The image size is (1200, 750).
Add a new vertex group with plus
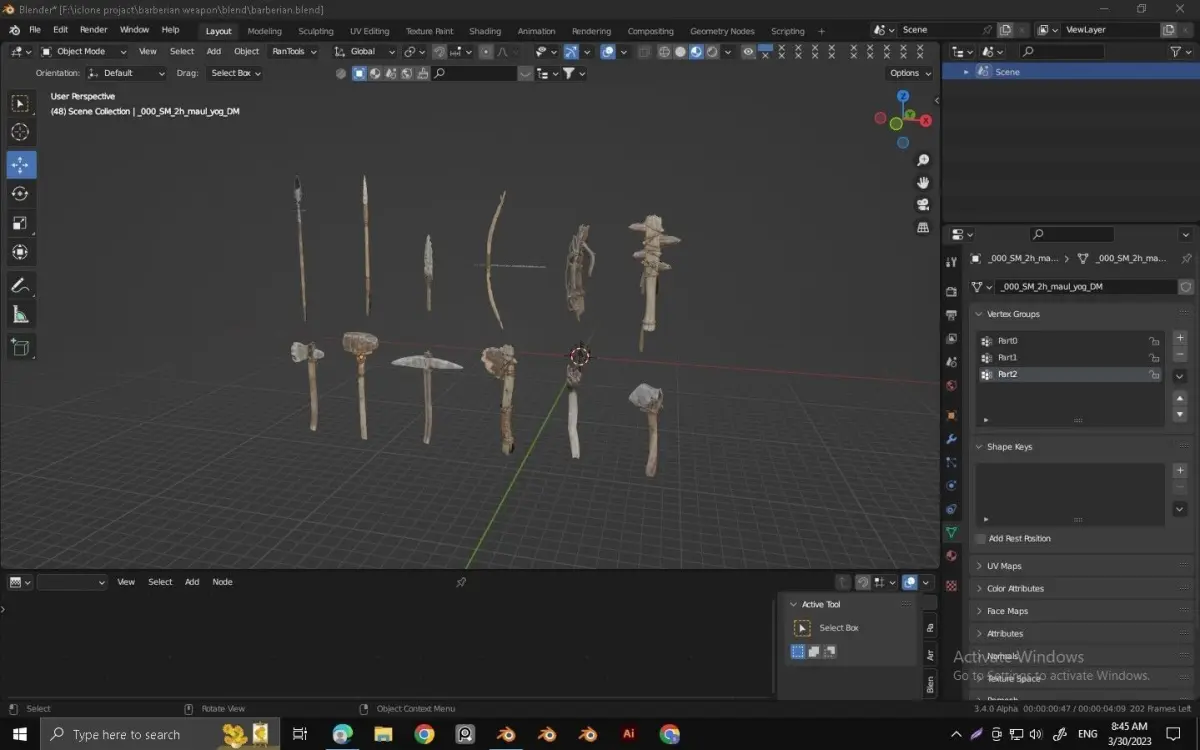click(x=1179, y=339)
